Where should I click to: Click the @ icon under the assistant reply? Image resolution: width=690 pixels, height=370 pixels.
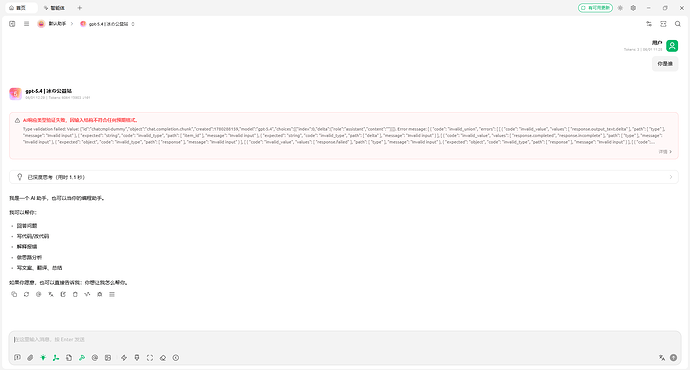39,294
